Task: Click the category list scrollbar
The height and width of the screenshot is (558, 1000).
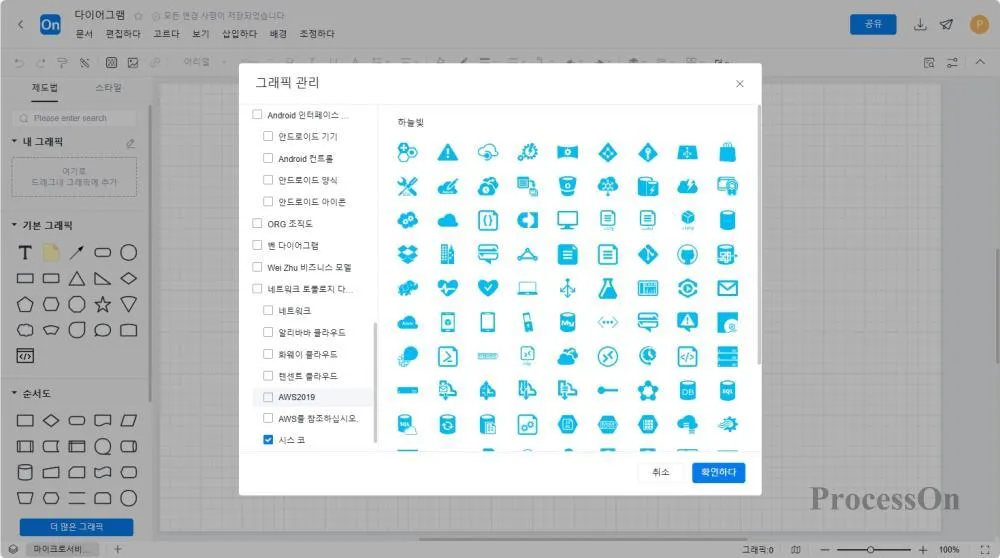Action: pyautogui.click(x=375, y=382)
